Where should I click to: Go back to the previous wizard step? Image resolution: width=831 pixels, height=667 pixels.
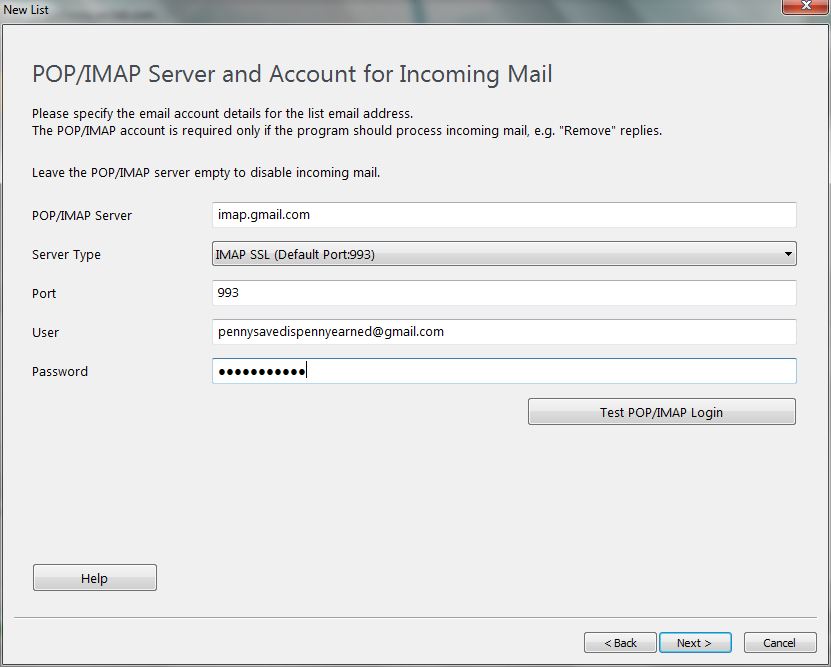click(x=620, y=643)
